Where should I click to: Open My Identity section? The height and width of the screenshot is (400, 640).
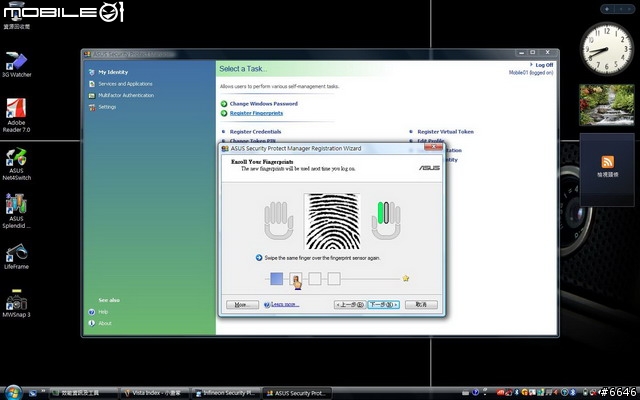[113, 72]
